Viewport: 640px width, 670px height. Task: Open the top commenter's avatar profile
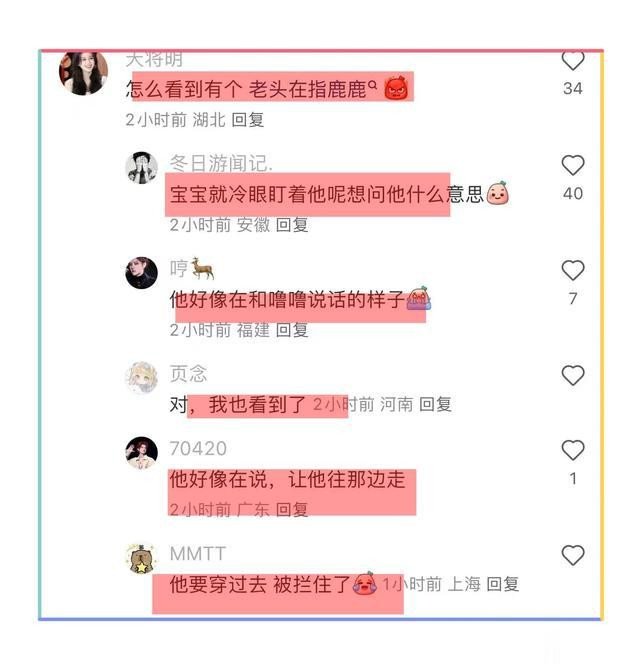pyautogui.click(x=83, y=73)
